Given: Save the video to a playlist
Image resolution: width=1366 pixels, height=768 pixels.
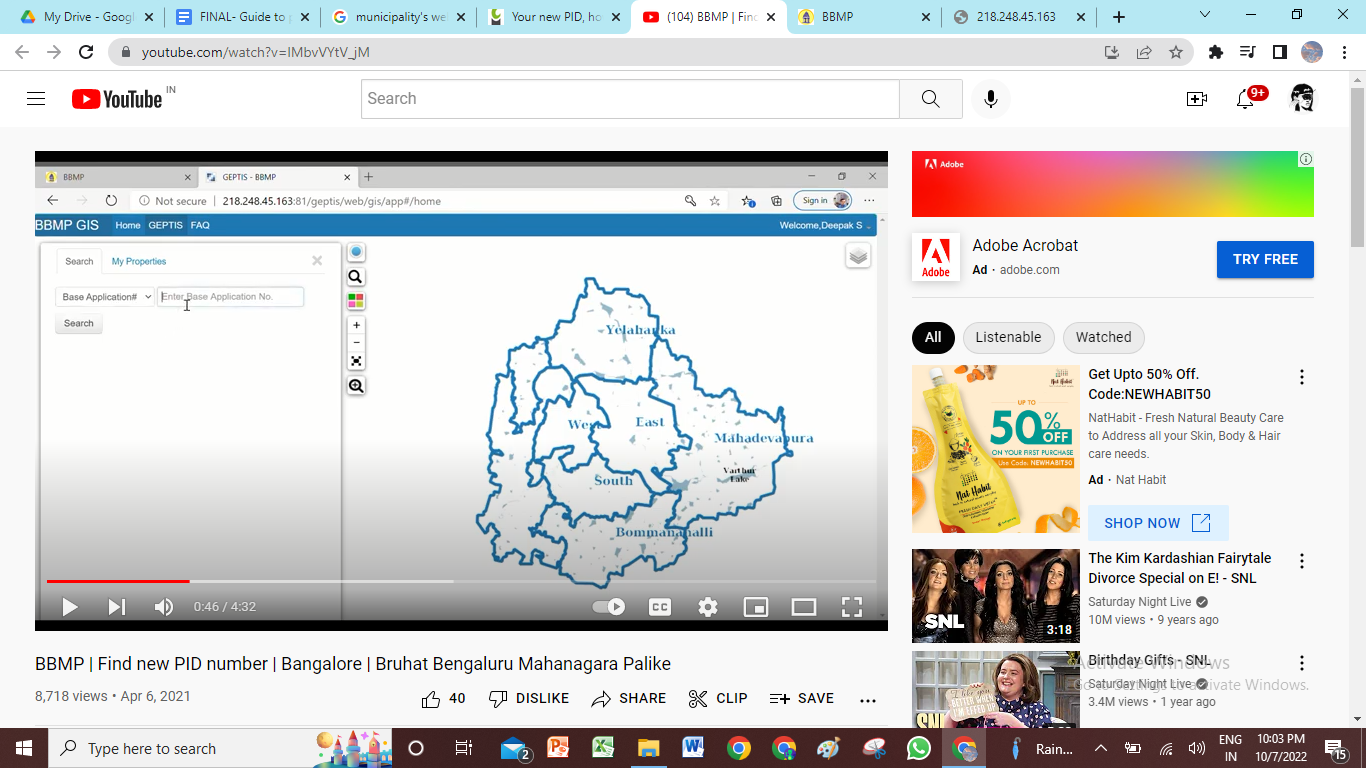Looking at the screenshot, I should tap(801, 698).
